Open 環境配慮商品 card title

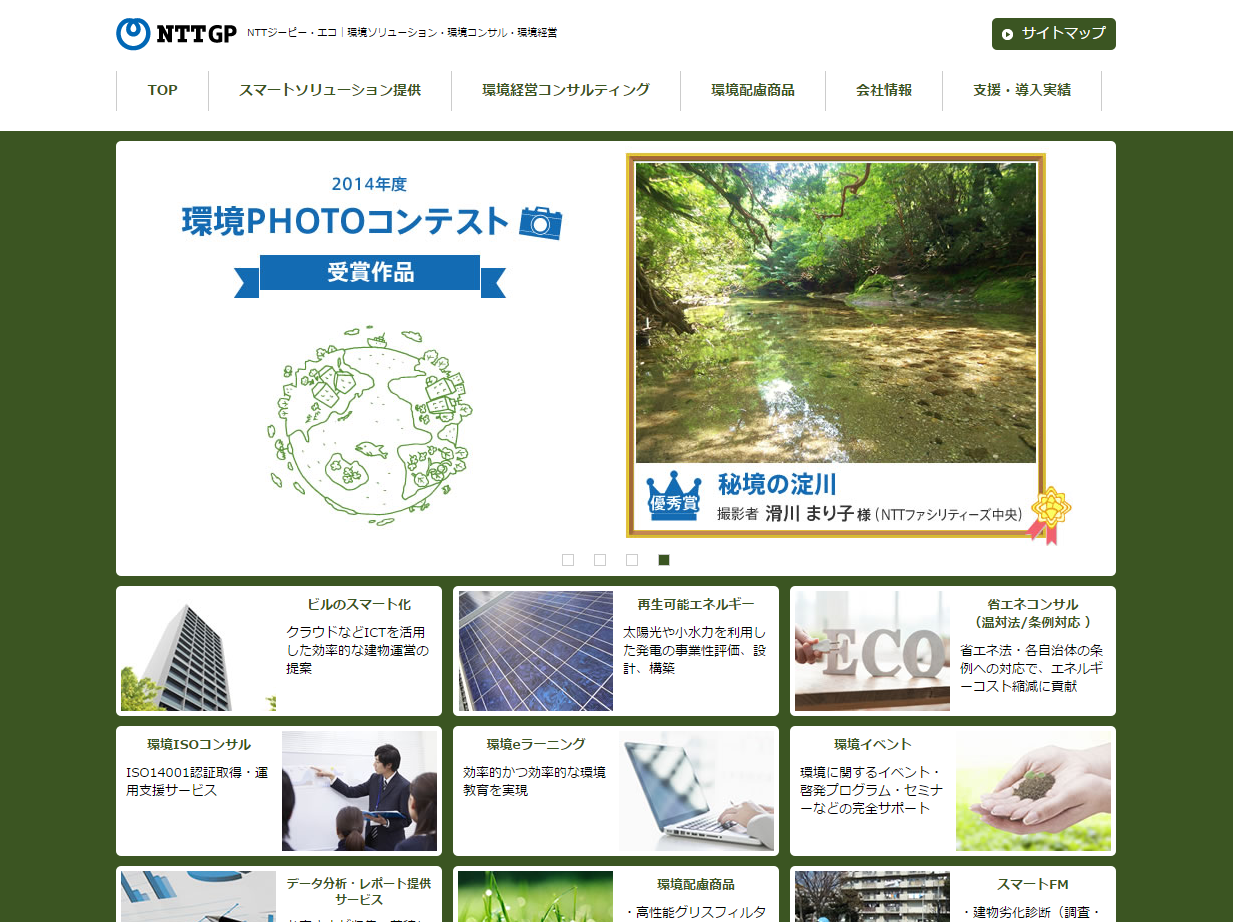[x=696, y=884]
